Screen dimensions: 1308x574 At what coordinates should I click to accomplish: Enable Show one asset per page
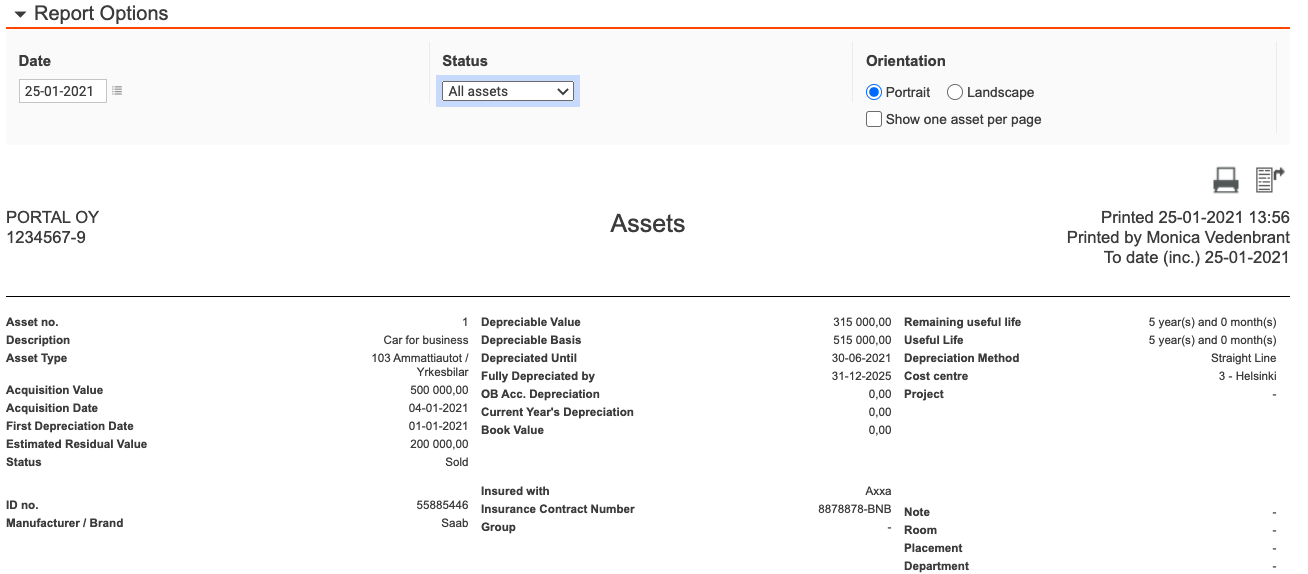[x=874, y=119]
